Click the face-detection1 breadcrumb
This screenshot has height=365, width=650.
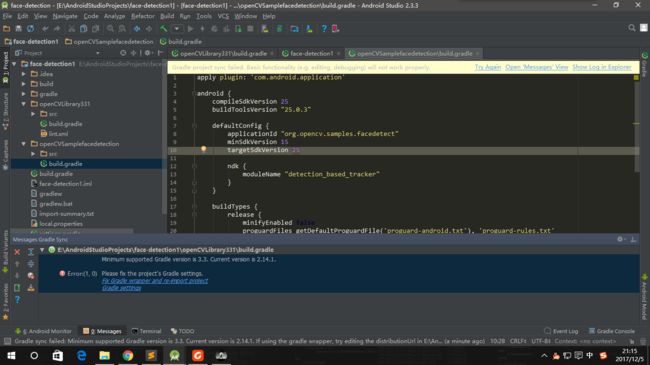pos(32,41)
